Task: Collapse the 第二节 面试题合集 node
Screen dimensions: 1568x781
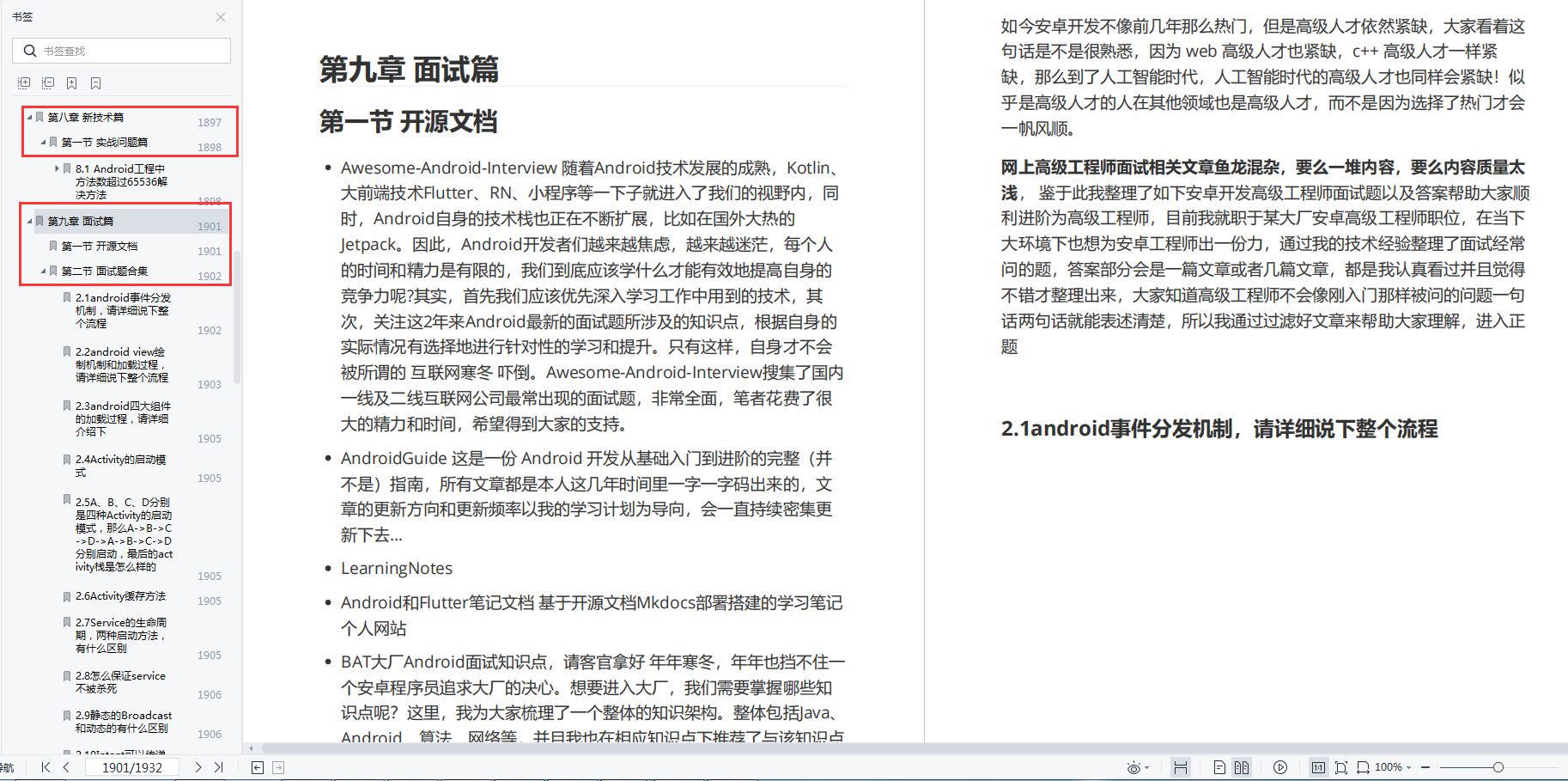Action: 43,271
